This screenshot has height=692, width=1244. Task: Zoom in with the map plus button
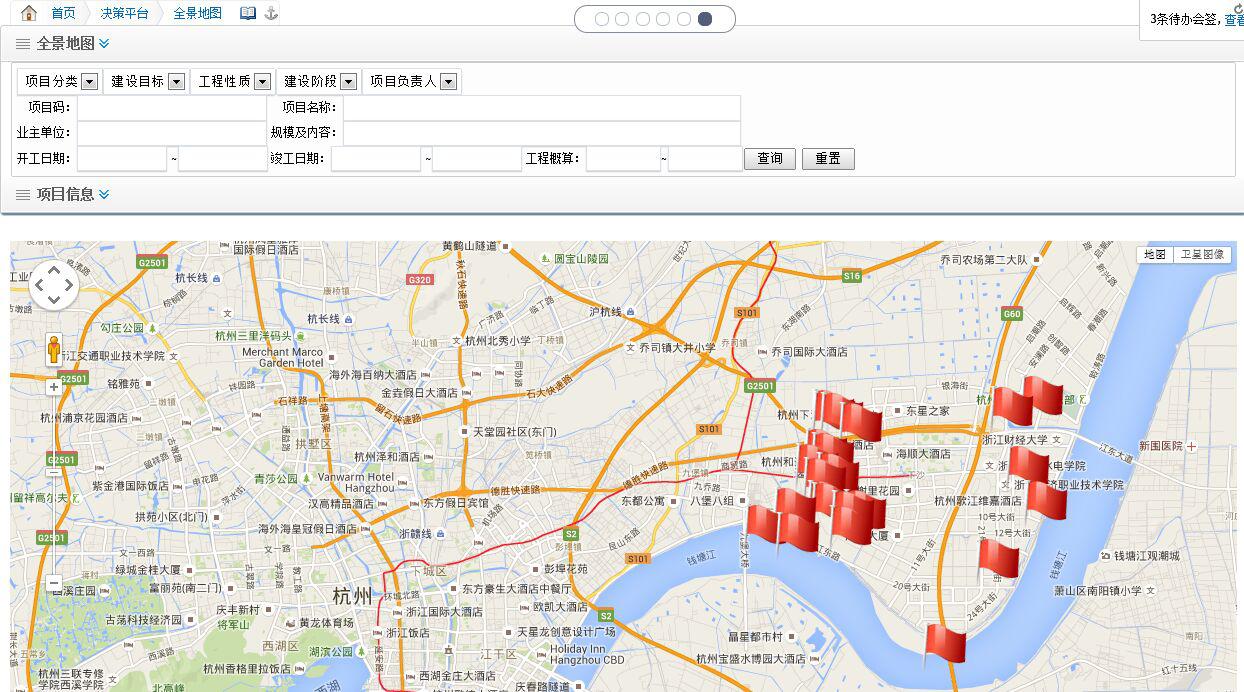click(x=54, y=387)
